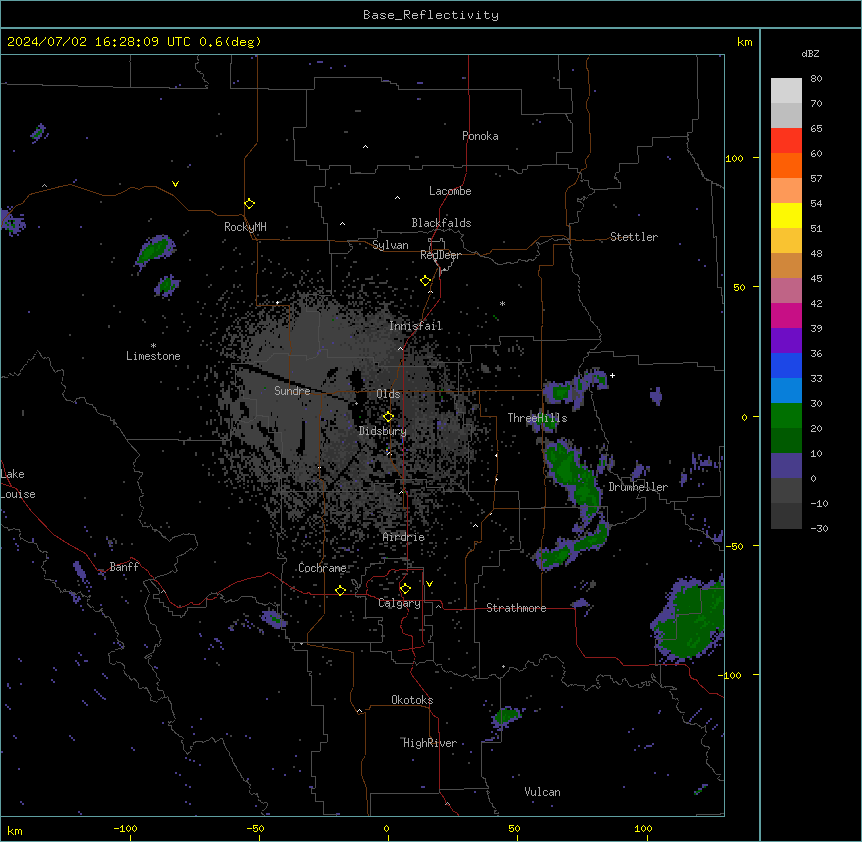Click the asterisk symbol above Limestone
Image resolution: width=862 pixels, height=842 pixels.
click(x=153, y=346)
